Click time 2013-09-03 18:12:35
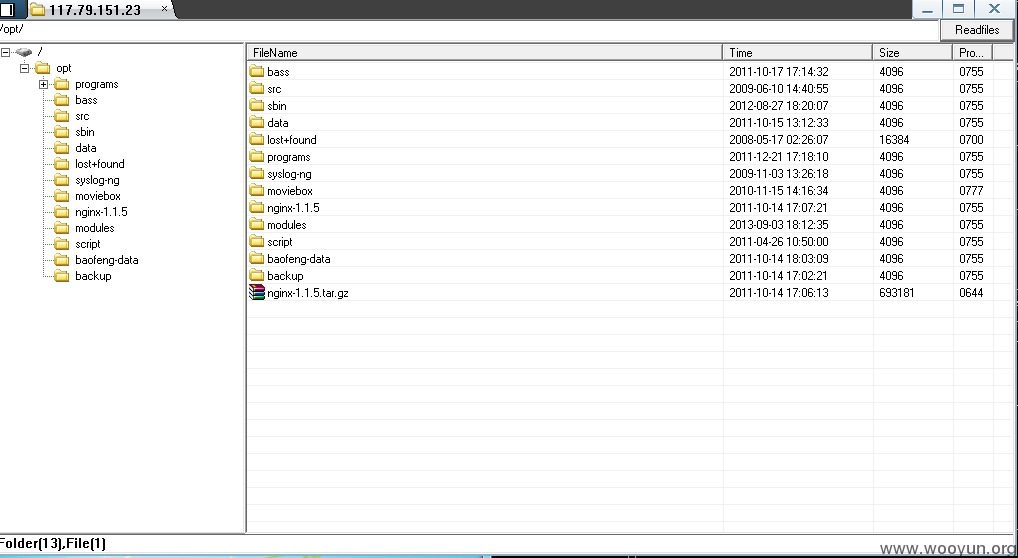 coord(778,225)
